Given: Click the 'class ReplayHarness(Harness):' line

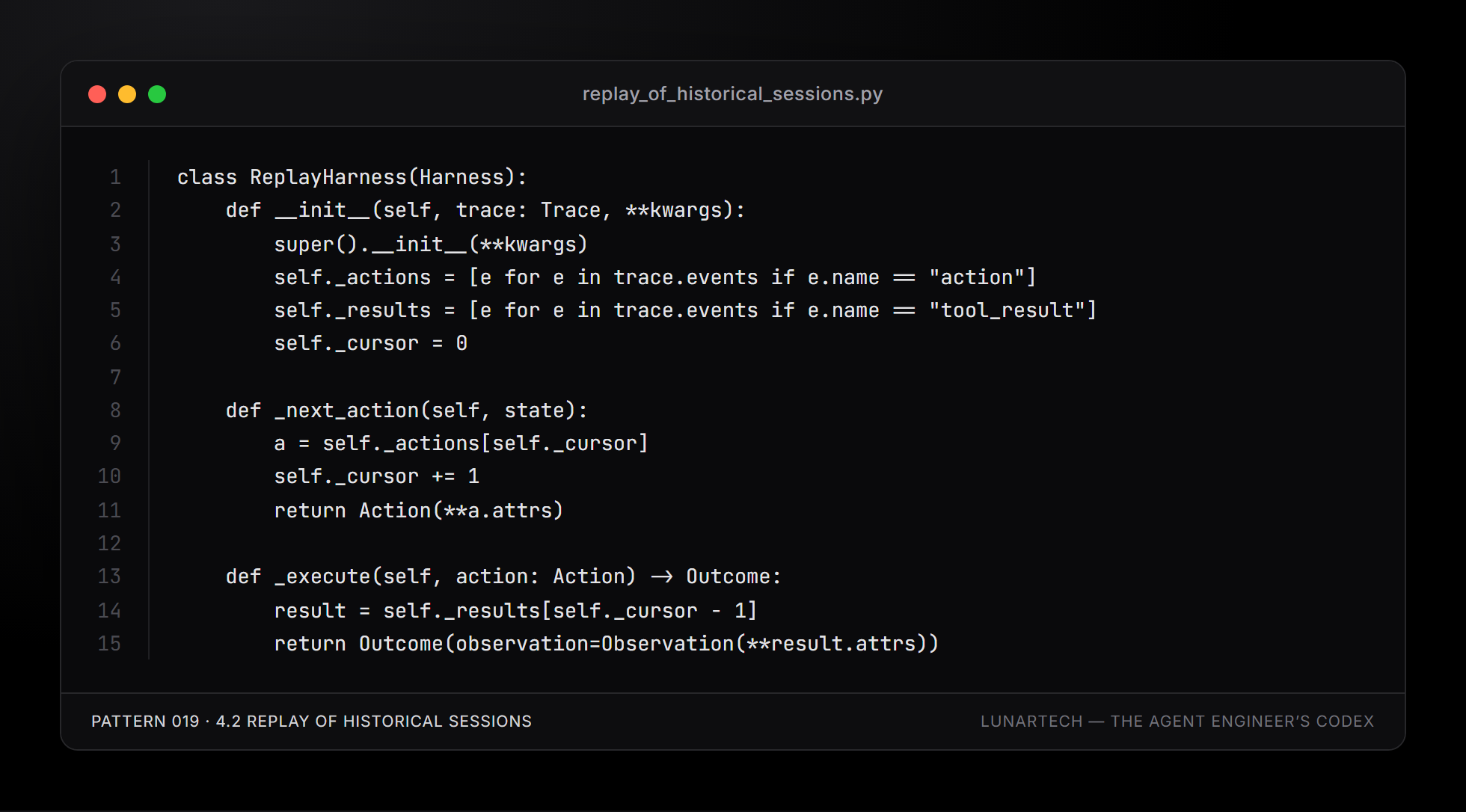Looking at the screenshot, I should [352, 177].
